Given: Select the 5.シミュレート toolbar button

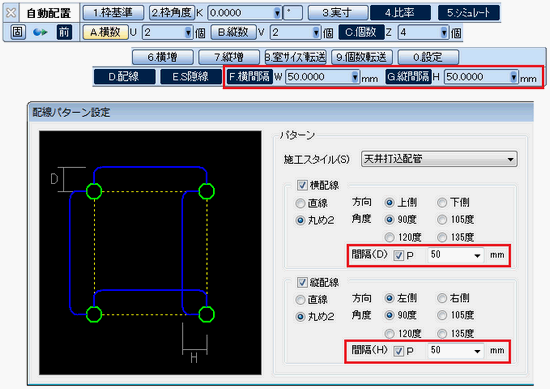Looking at the screenshot, I should 468,13.
